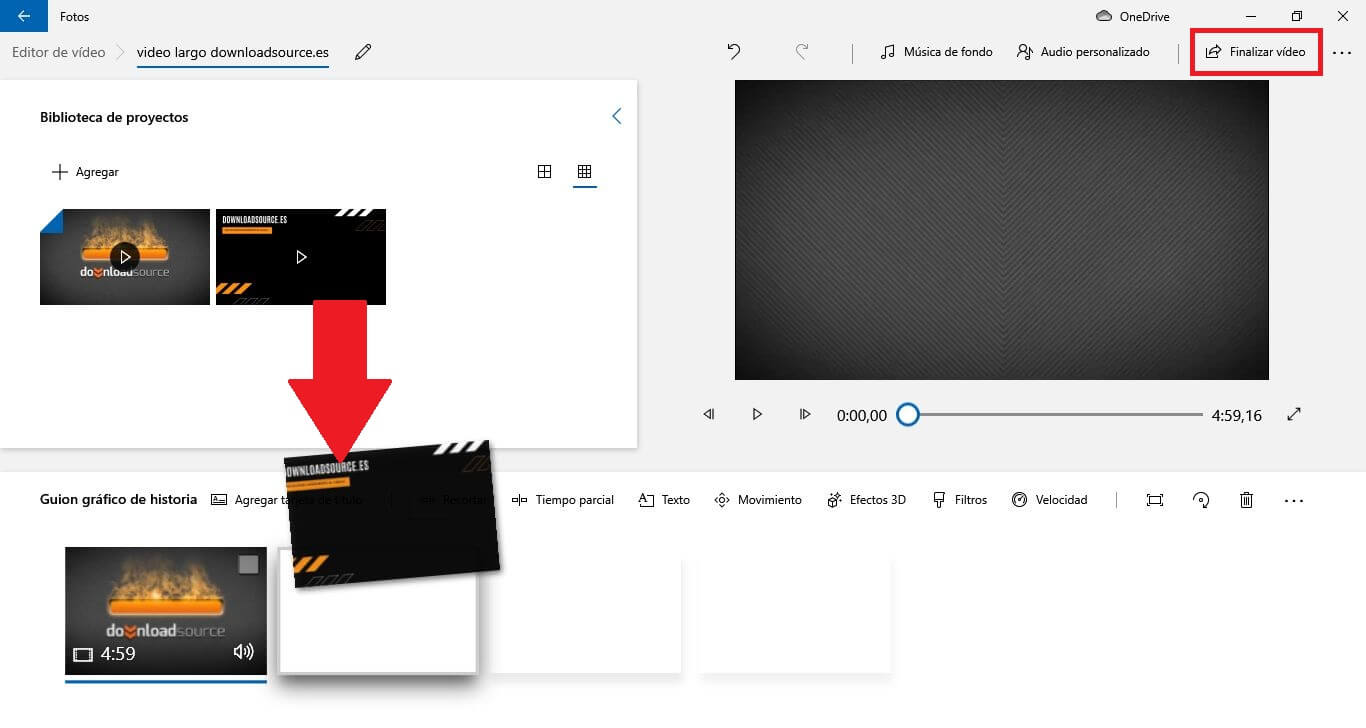Click the pencil rename icon

pos(363,52)
